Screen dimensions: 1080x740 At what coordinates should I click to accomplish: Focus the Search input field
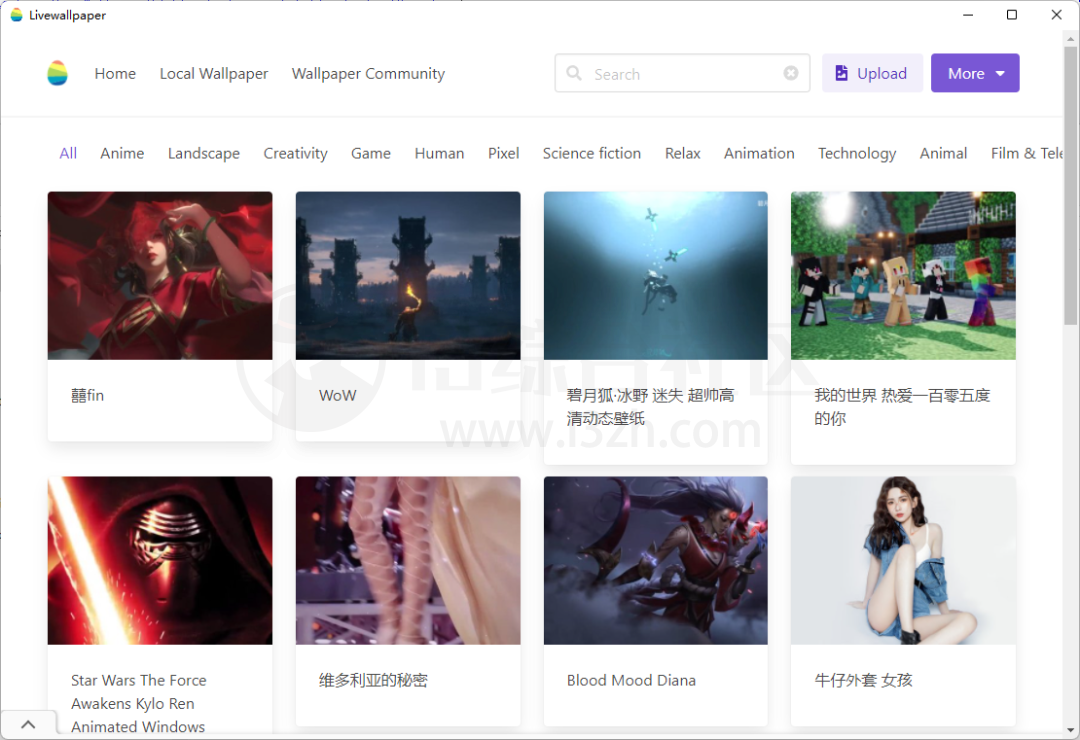(x=682, y=73)
